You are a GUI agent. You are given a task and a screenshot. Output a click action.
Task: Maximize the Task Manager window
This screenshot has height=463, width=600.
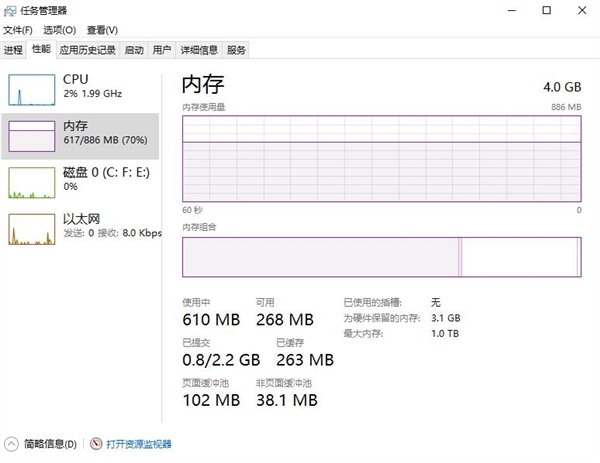pos(547,11)
